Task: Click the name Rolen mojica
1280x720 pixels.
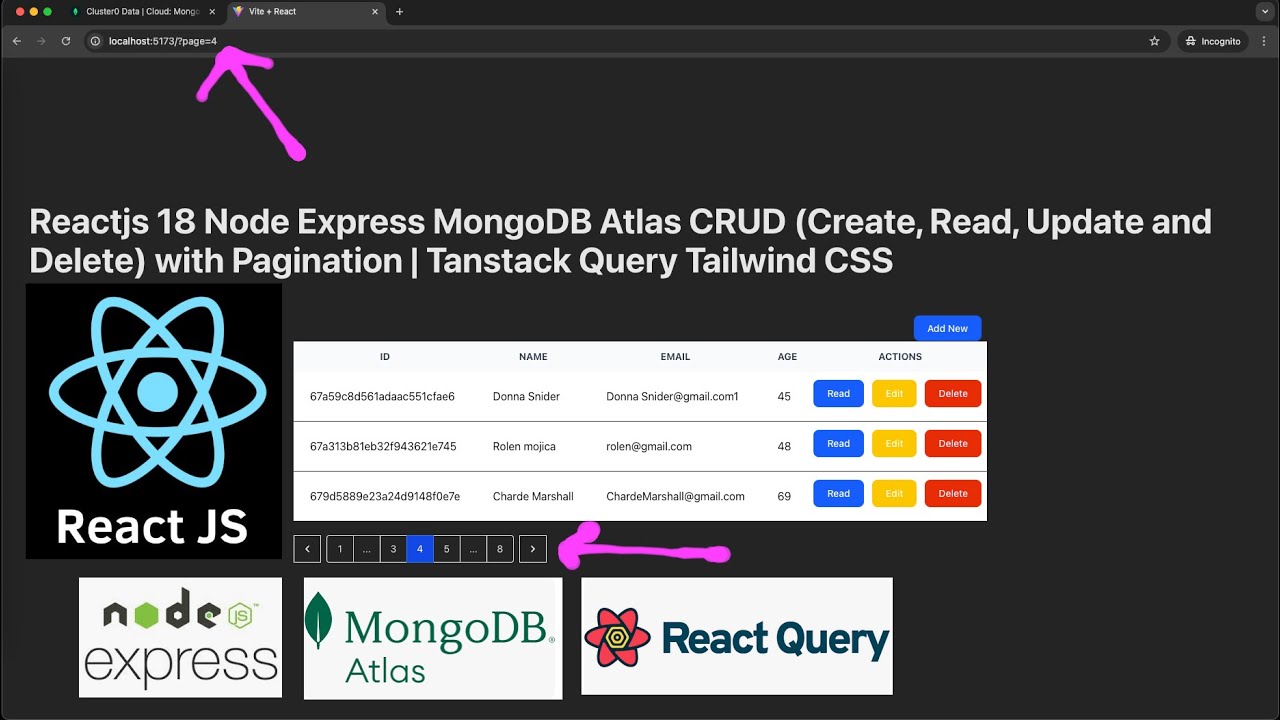Action: coord(524,447)
